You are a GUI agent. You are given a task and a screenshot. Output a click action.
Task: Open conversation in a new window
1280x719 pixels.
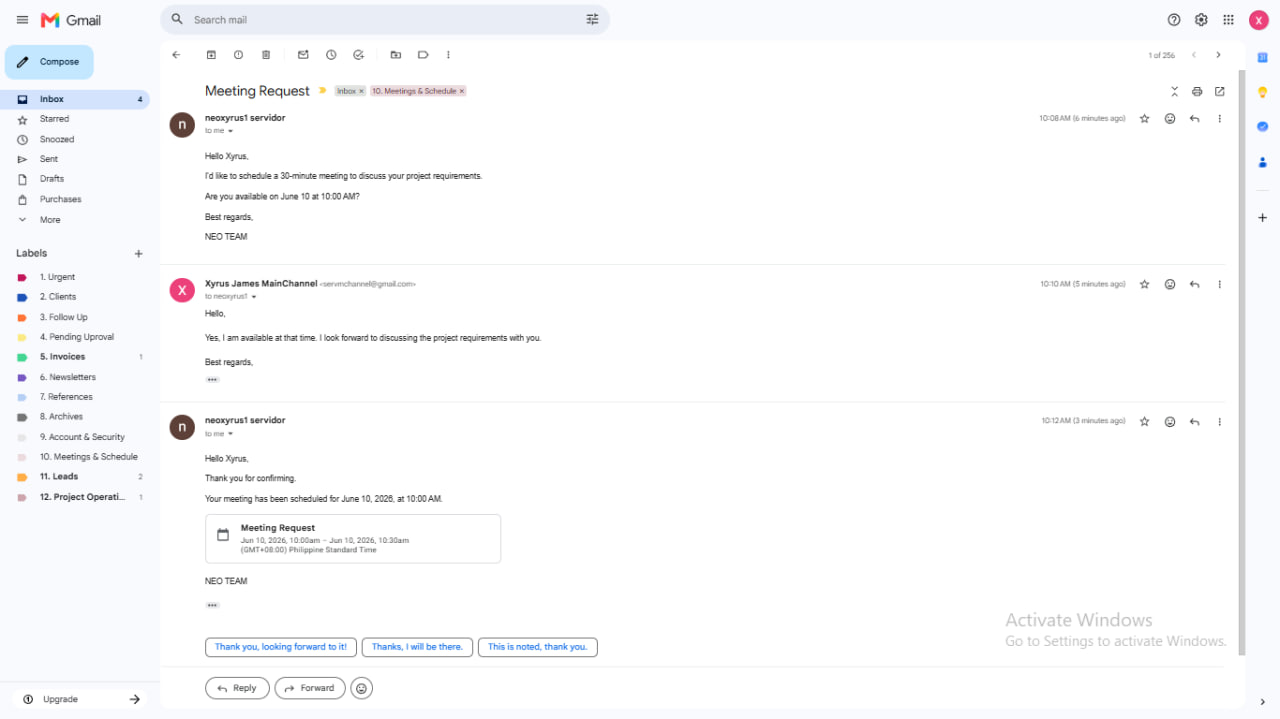pyautogui.click(x=1220, y=91)
